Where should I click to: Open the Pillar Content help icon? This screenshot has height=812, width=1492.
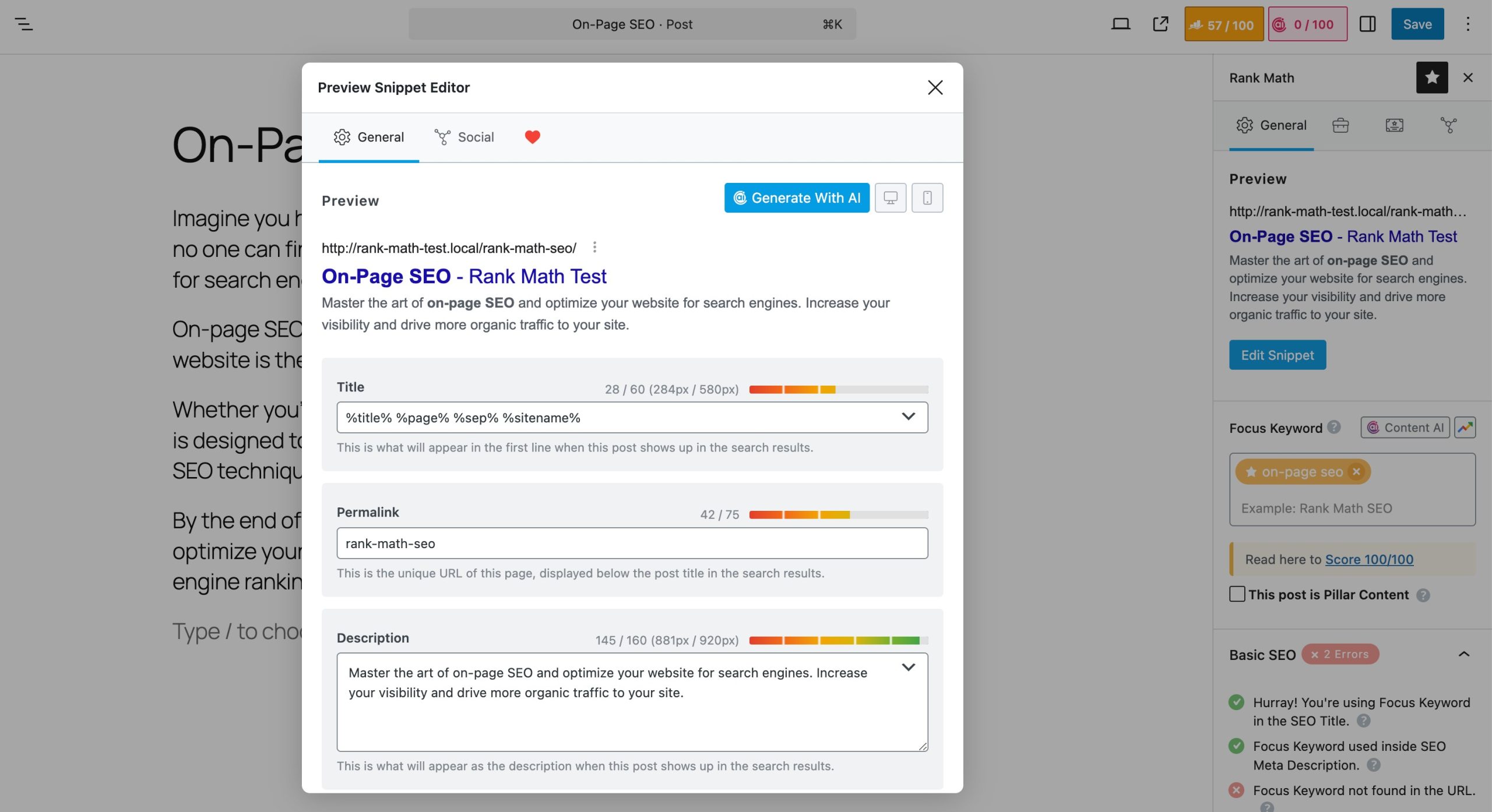(x=1423, y=595)
